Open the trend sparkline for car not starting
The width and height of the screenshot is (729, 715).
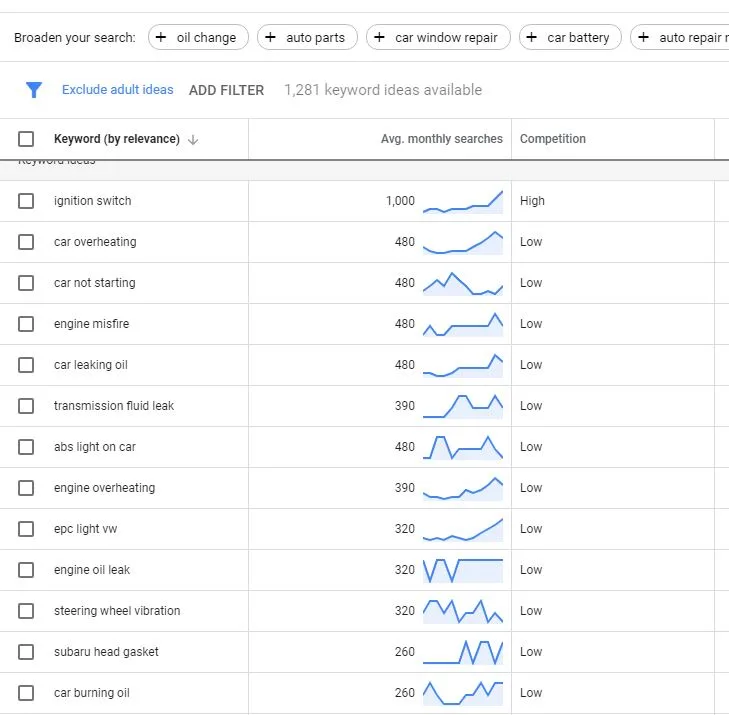[463, 284]
